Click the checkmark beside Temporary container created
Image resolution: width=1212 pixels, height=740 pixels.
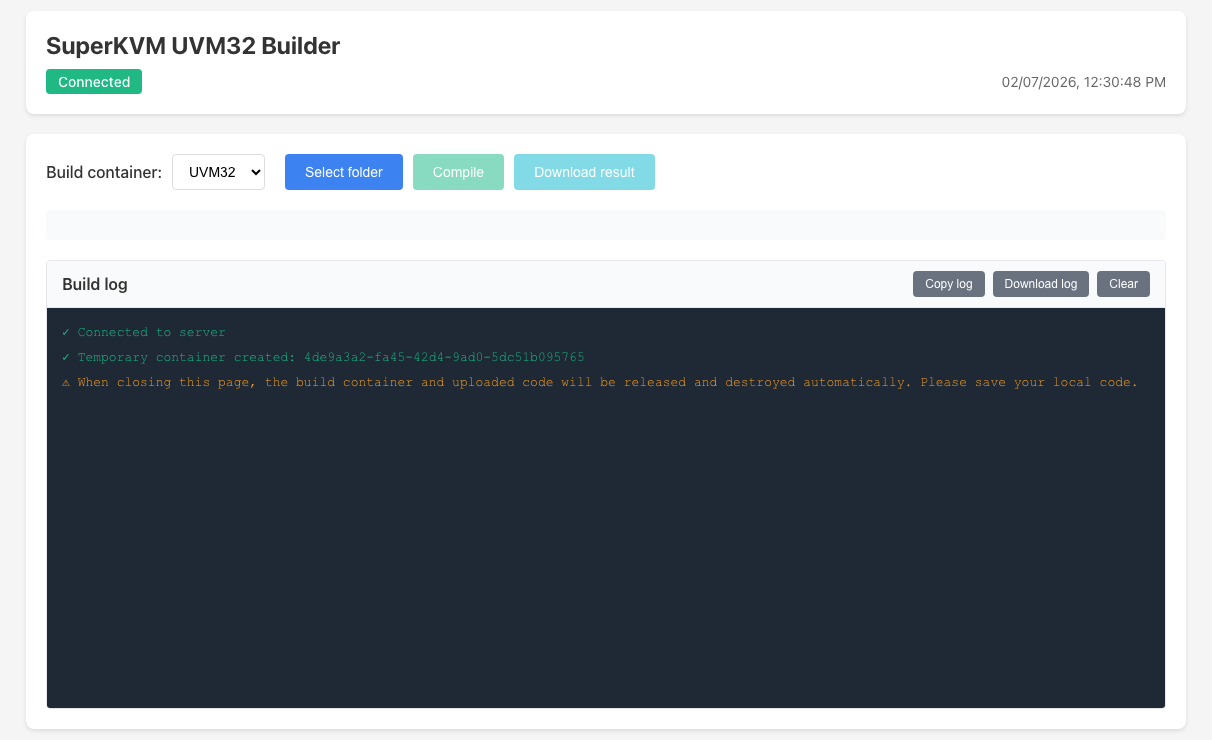[x=66, y=357]
